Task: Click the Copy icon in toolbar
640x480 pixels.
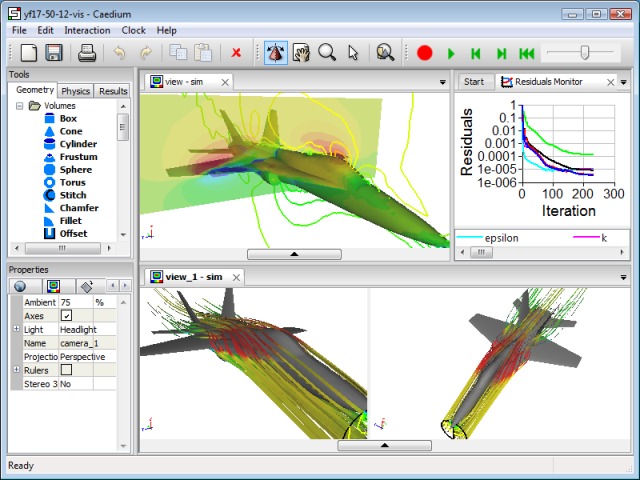Action: 178,53
